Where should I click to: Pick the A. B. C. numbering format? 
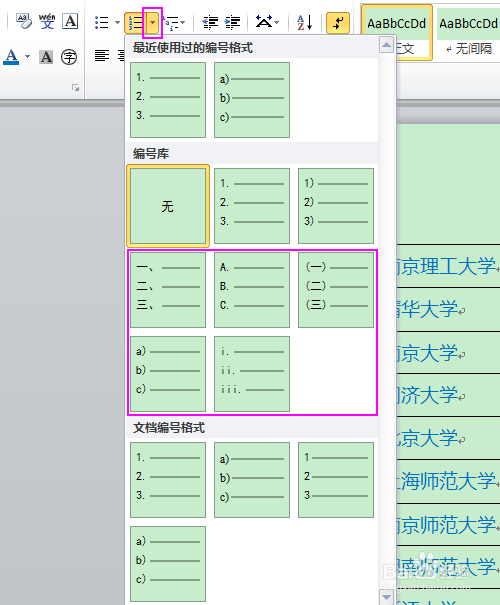click(252, 290)
